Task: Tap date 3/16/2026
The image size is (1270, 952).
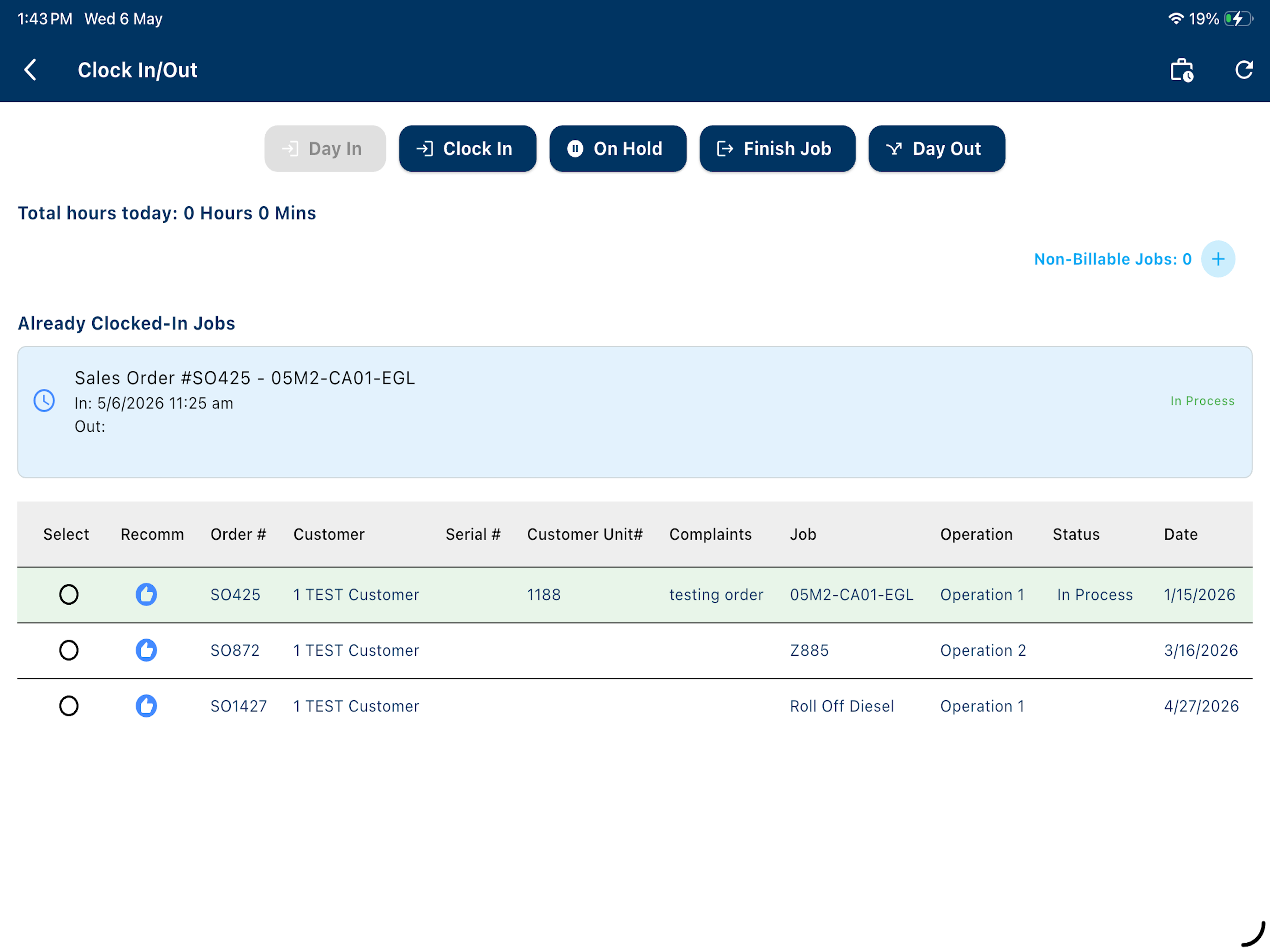Action: (1200, 650)
